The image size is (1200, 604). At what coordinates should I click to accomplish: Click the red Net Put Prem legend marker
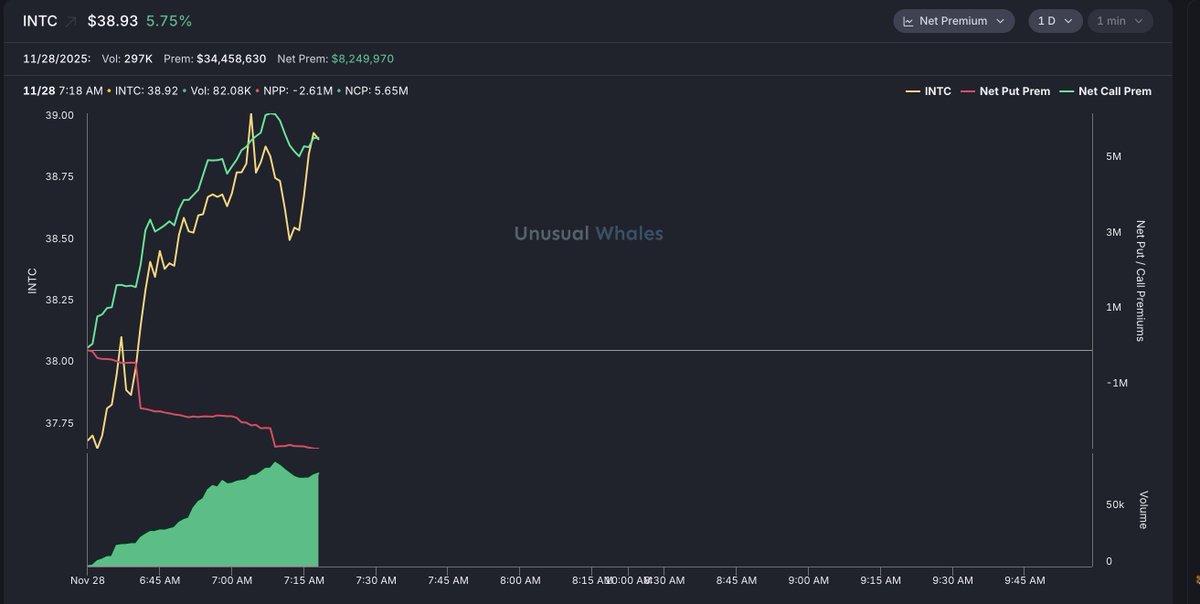pos(967,91)
